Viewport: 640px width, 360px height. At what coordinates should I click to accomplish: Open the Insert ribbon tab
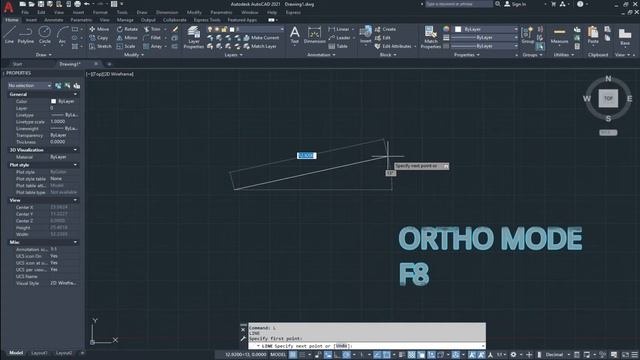31,20
